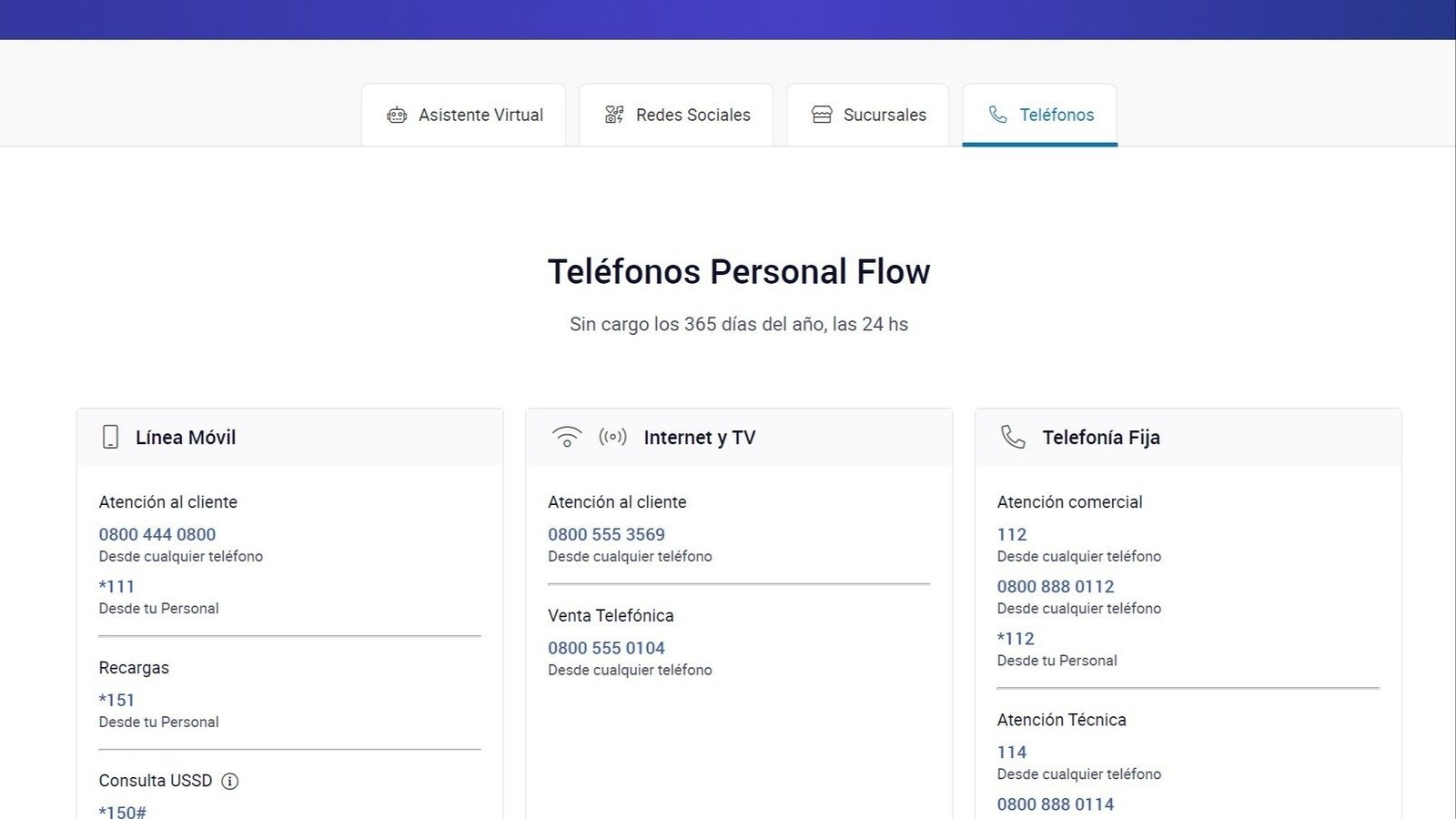Select the WiFi icon in Internet y TV header
Screen dimensions: 1456x819
click(566, 437)
